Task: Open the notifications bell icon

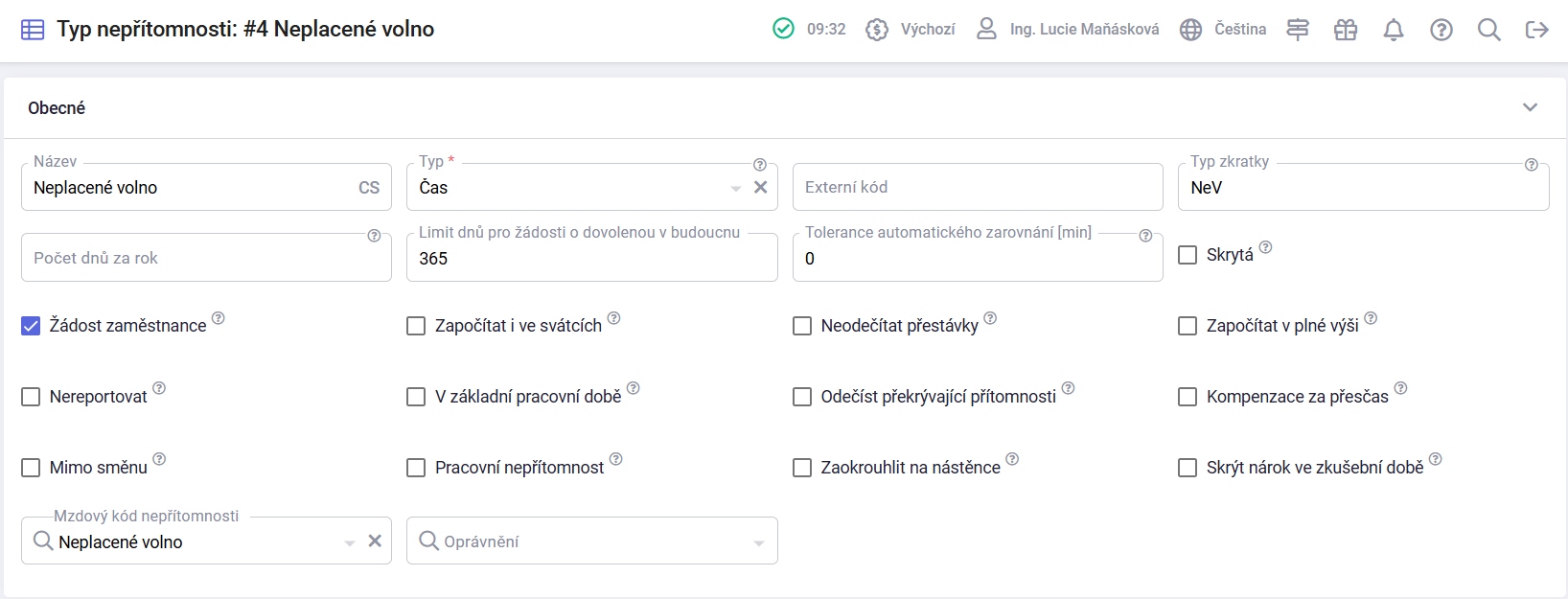Action: [x=1394, y=30]
